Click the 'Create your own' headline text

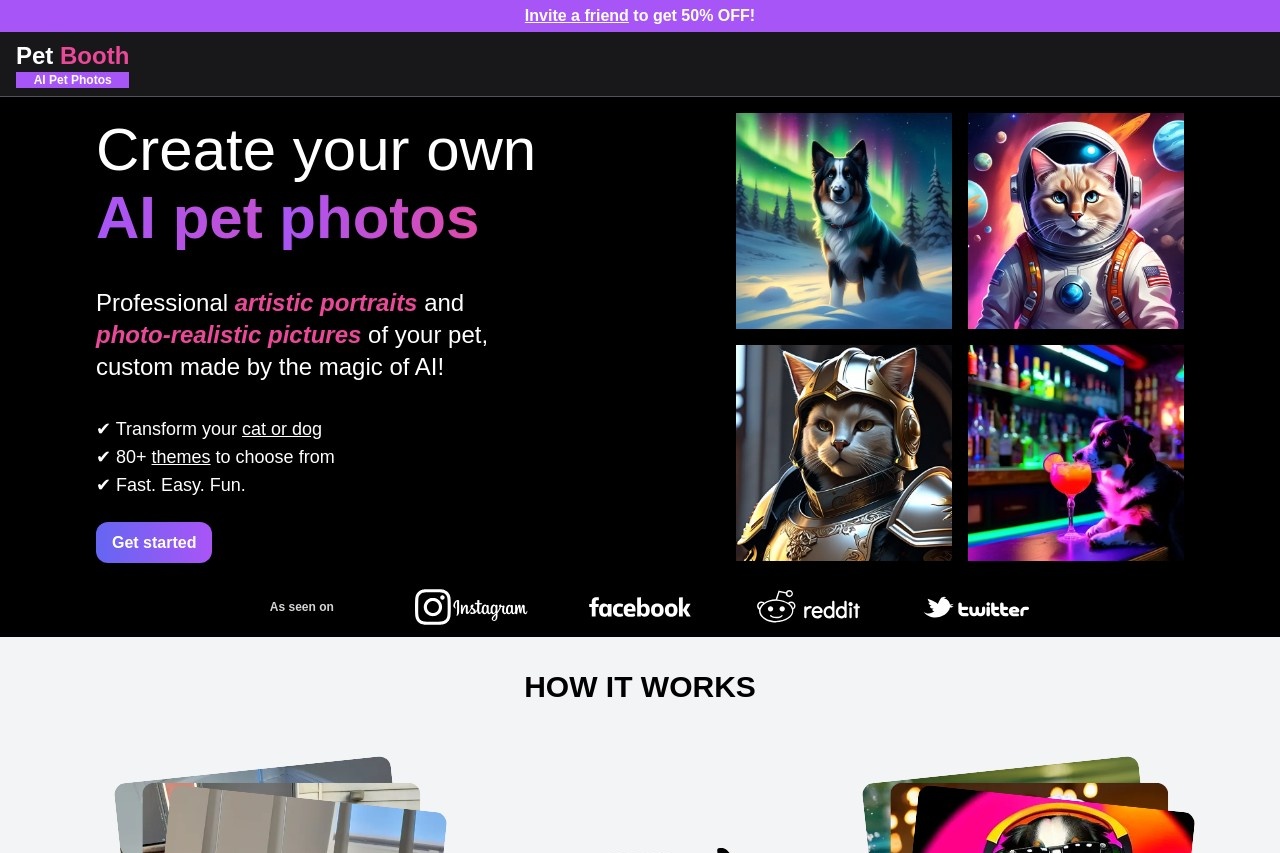[x=316, y=150]
